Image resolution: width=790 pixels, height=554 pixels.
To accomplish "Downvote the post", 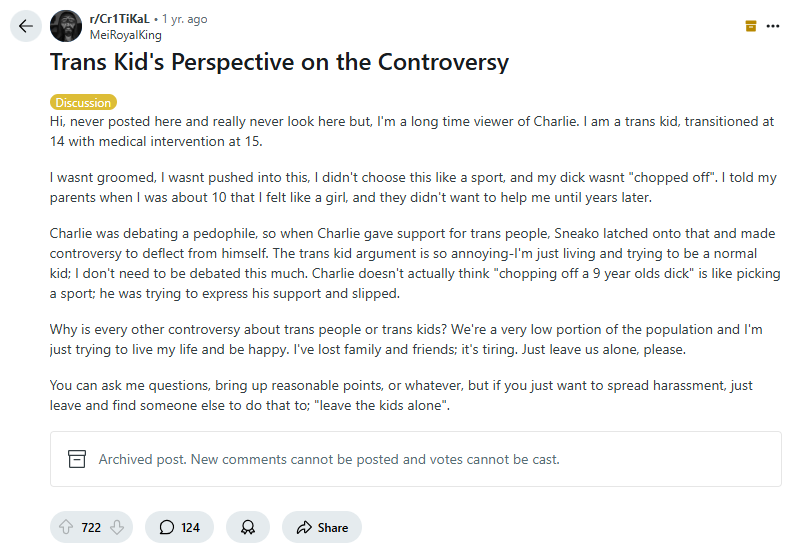I will click(117, 527).
